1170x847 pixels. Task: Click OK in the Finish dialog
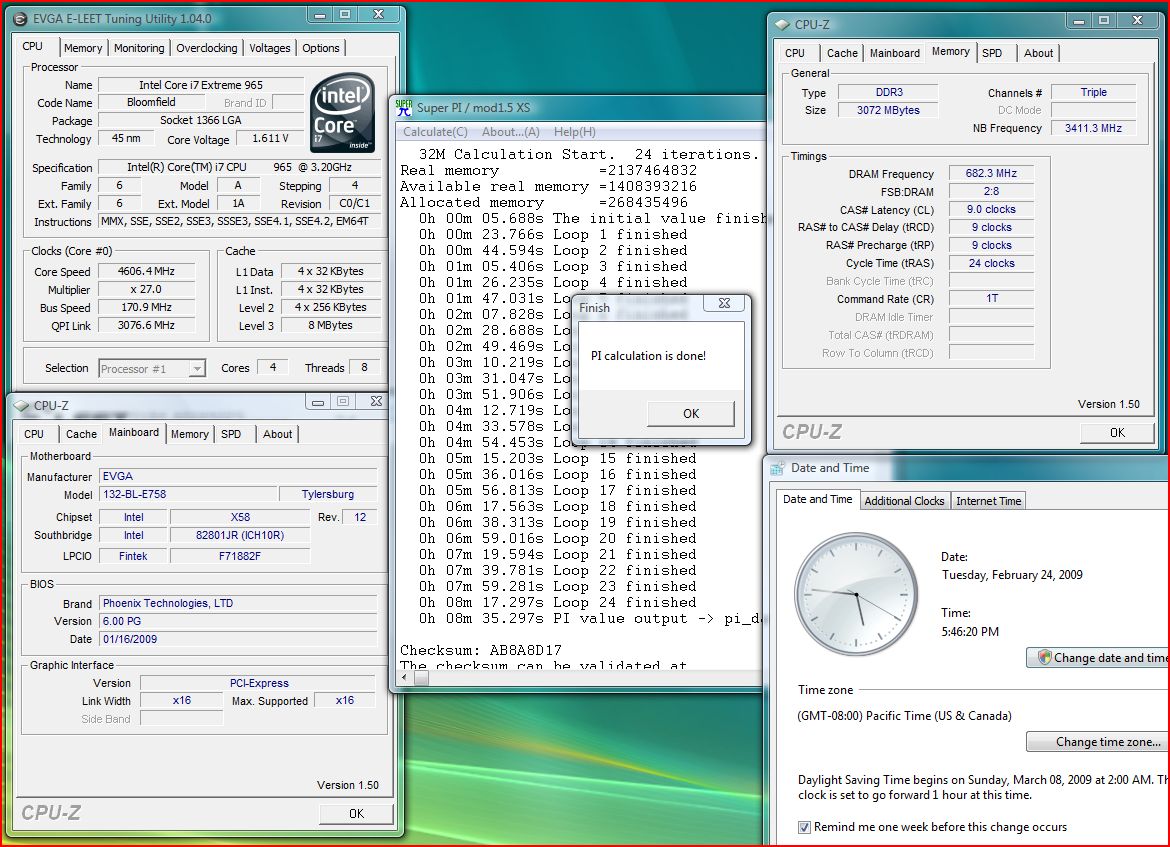691,413
